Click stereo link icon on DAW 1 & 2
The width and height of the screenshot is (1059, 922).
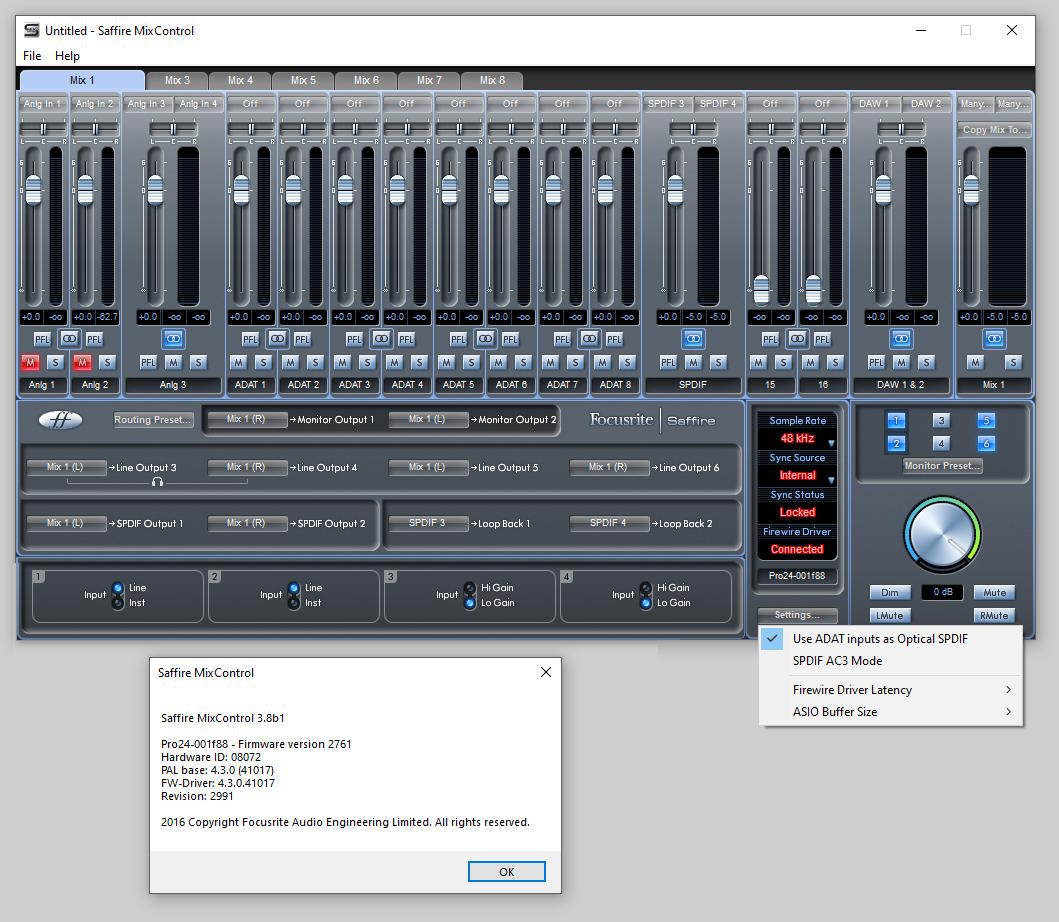click(x=901, y=339)
